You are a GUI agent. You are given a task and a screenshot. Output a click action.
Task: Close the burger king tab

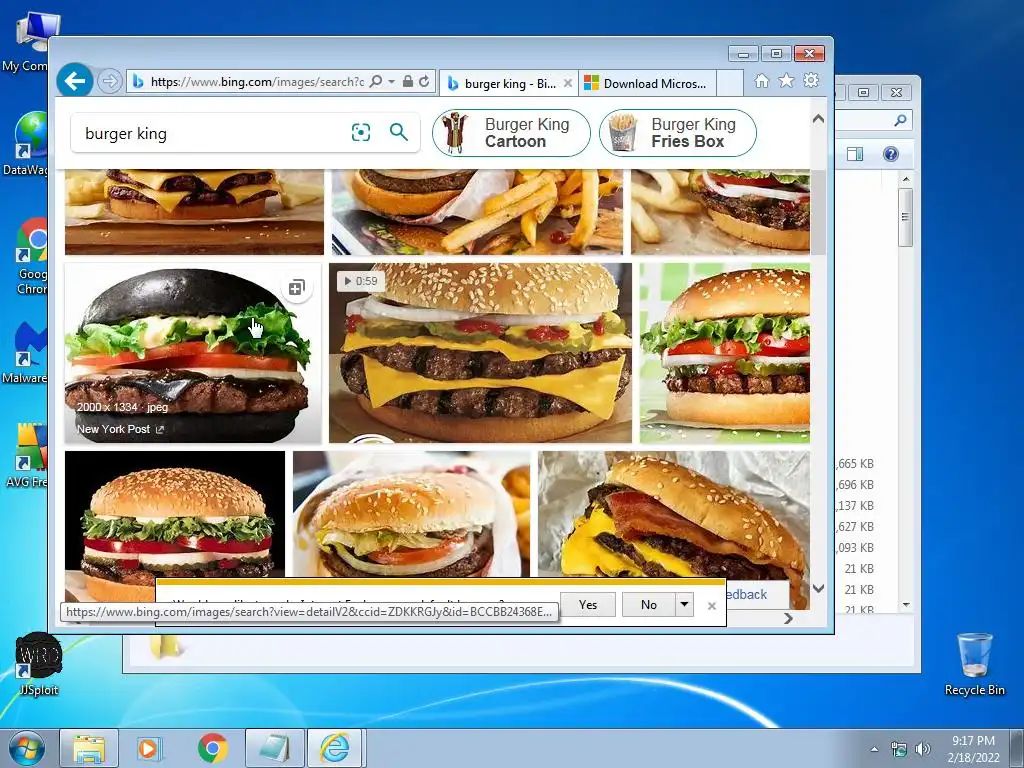click(x=568, y=84)
